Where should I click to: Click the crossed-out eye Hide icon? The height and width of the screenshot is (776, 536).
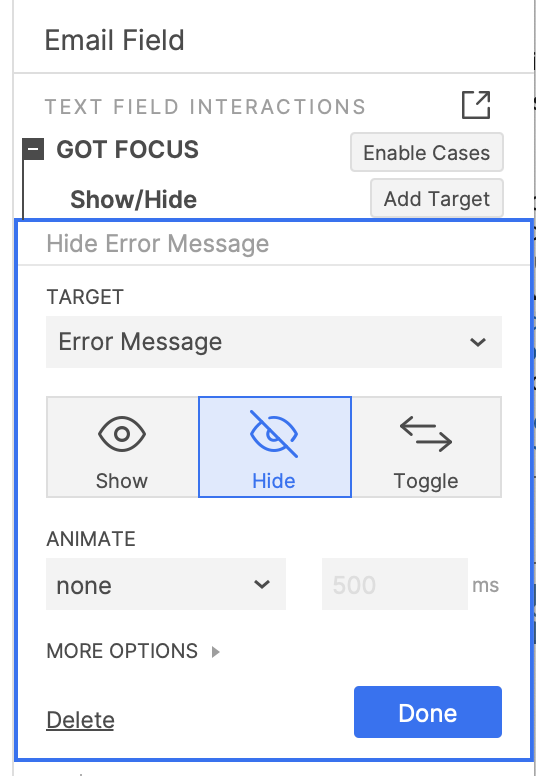pyautogui.click(x=274, y=434)
